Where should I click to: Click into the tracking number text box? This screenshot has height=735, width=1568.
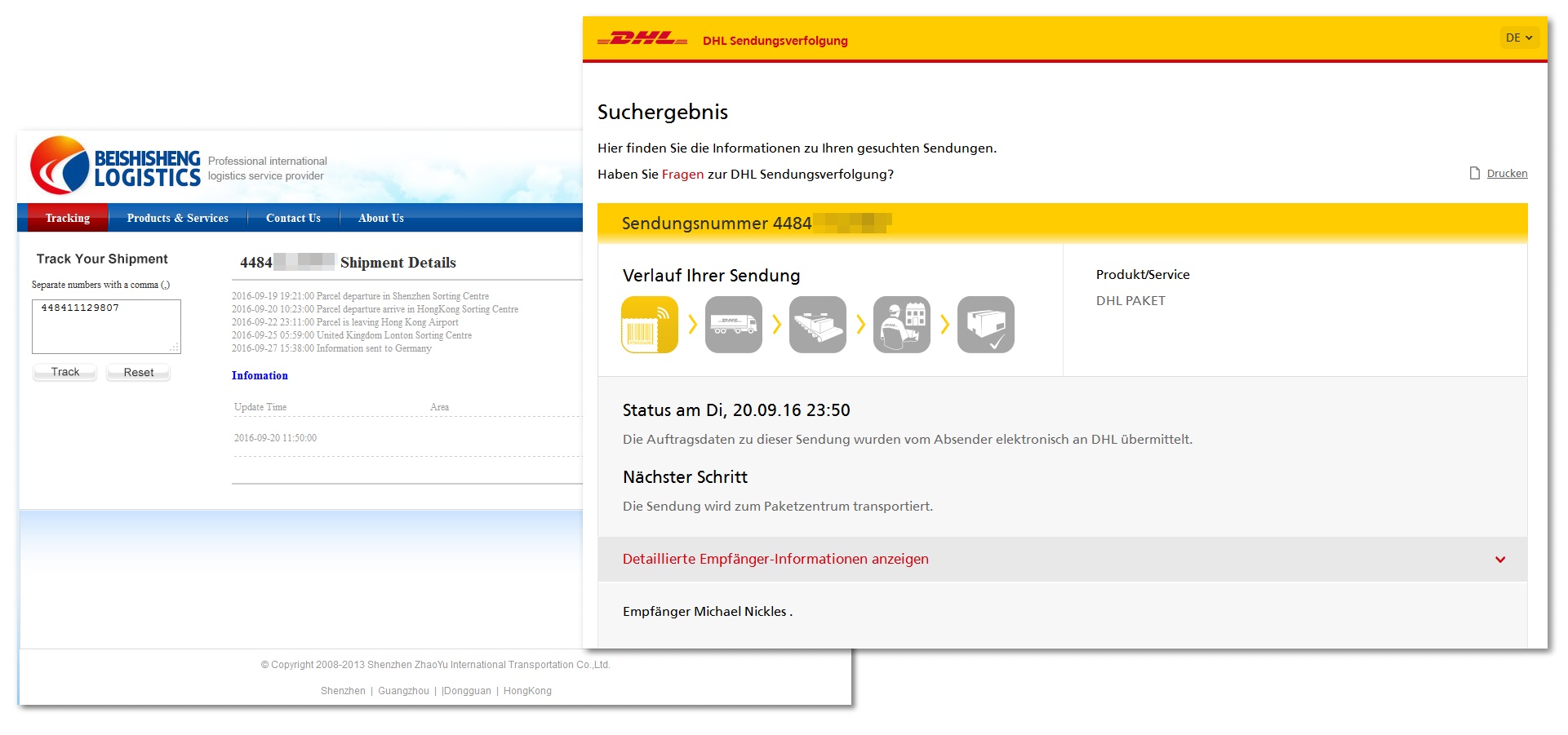click(x=106, y=326)
